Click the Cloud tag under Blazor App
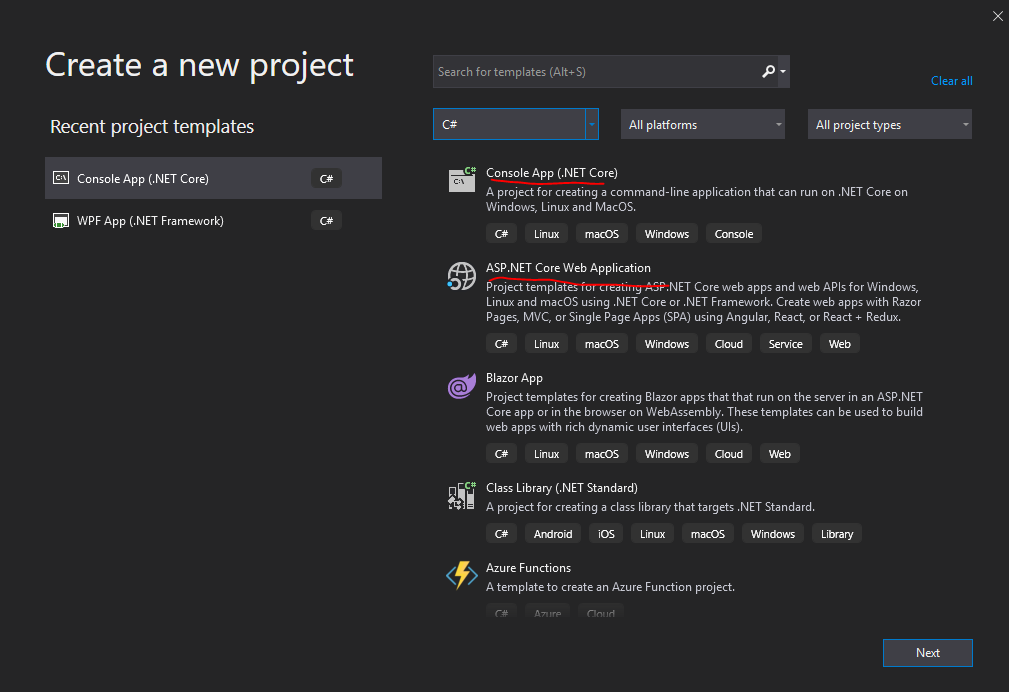 coord(728,454)
